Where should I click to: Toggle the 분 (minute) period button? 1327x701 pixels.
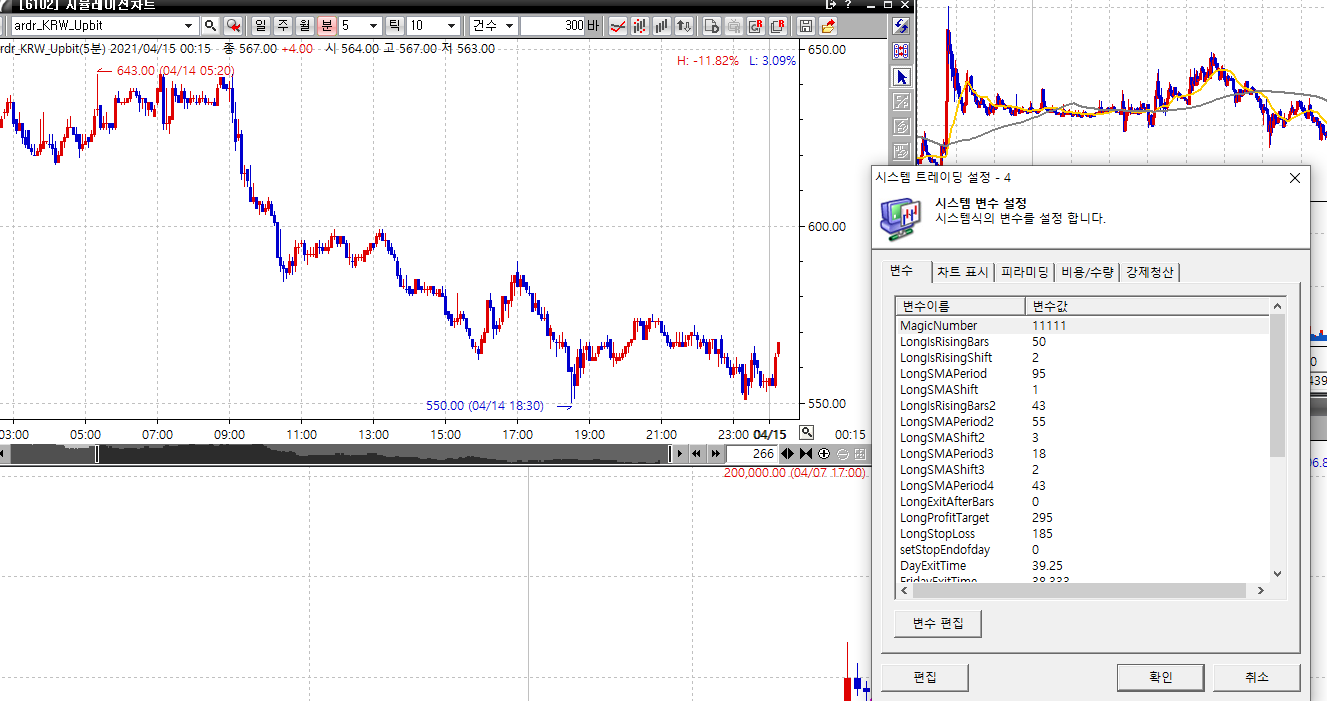pyautogui.click(x=326, y=26)
